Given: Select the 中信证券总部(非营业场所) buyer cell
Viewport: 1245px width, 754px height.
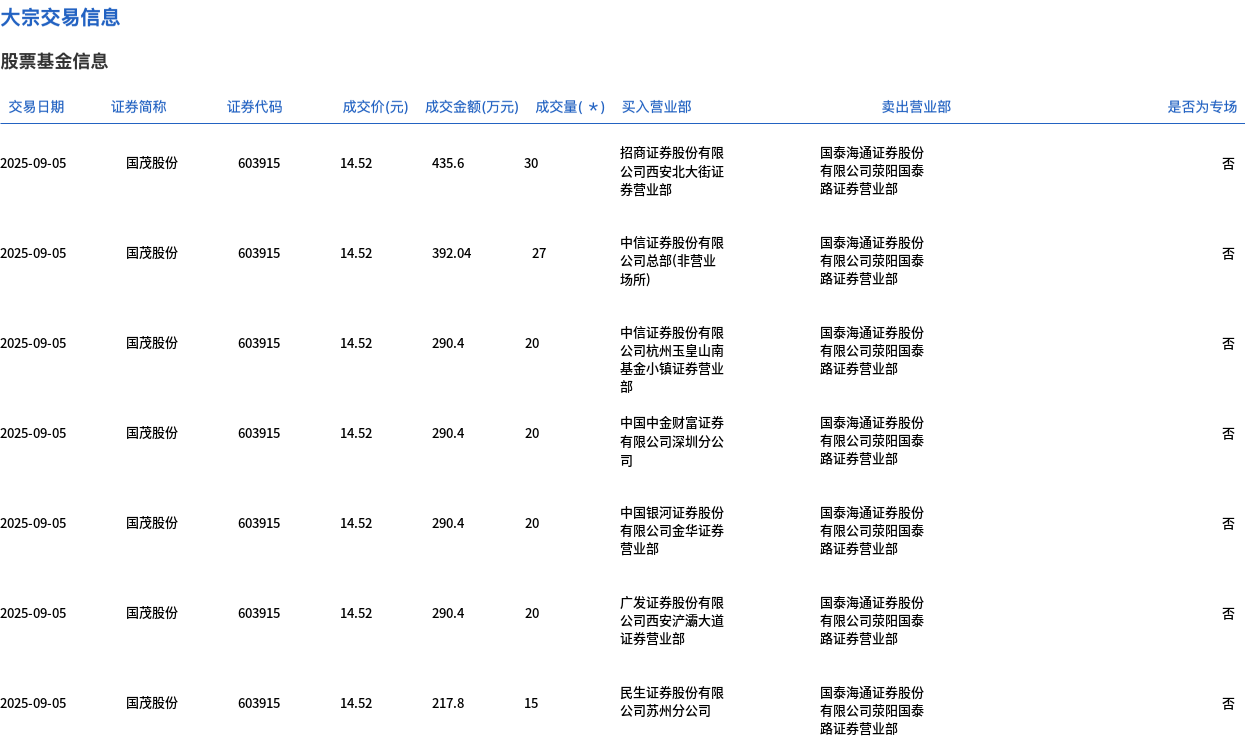Looking at the screenshot, I should 672,261.
